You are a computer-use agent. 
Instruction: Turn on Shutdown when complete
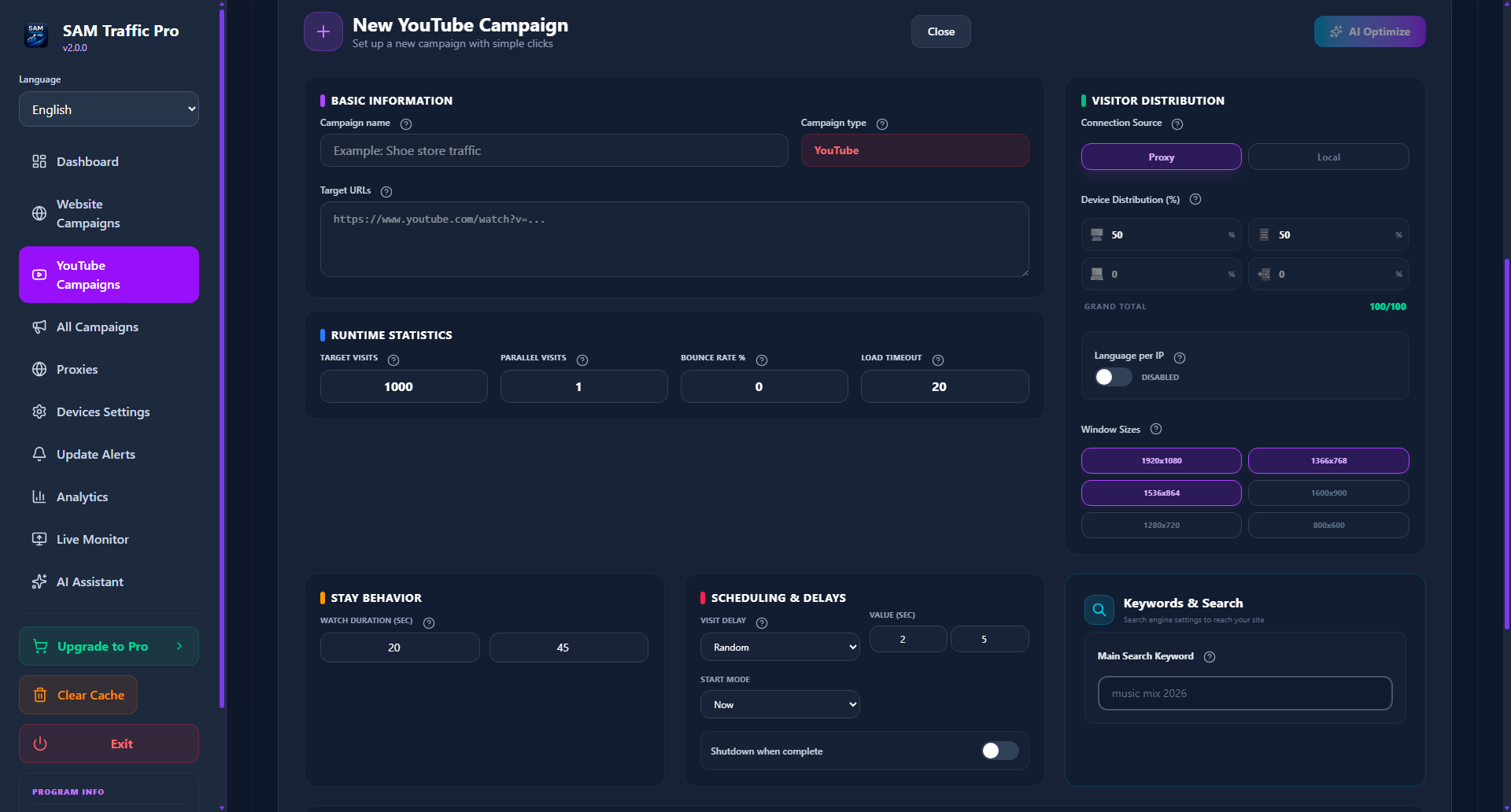pyautogui.click(x=999, y=751)
